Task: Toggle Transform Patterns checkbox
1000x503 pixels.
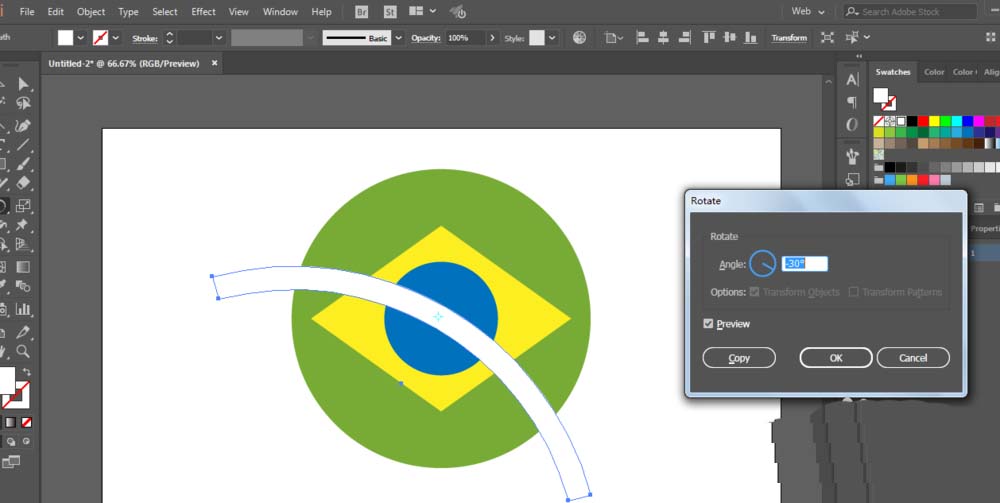Action: point(853,292)
